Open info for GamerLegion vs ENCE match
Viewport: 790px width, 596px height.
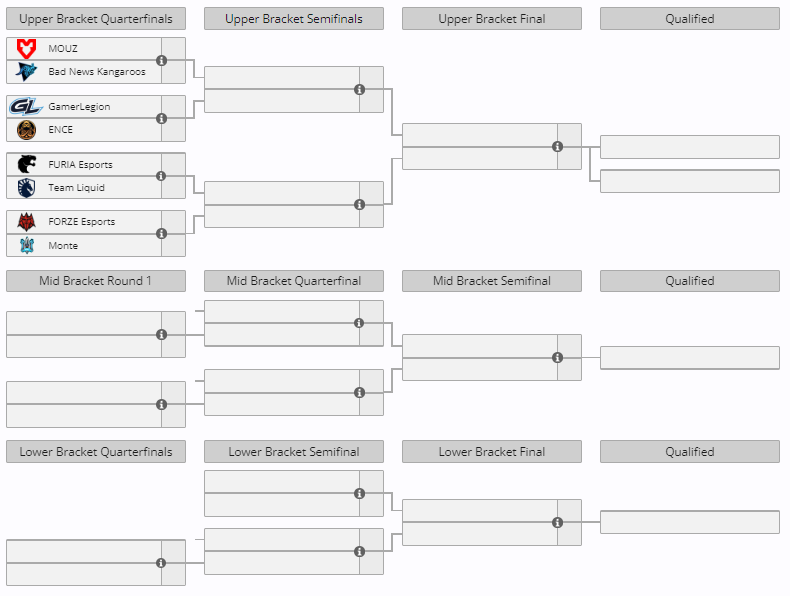(x=162, y=118)
